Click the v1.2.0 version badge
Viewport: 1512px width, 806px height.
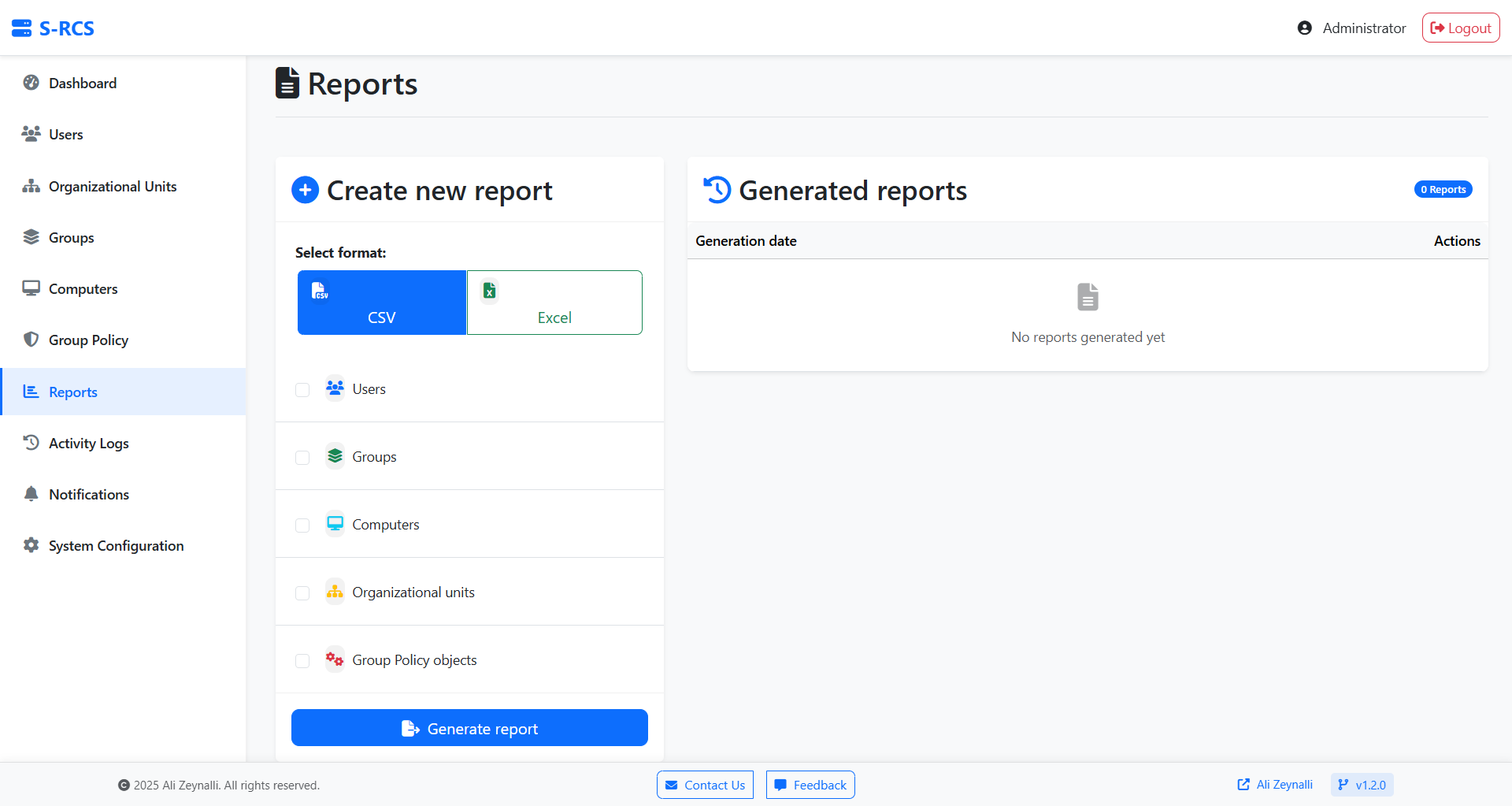coord(1362,784)
